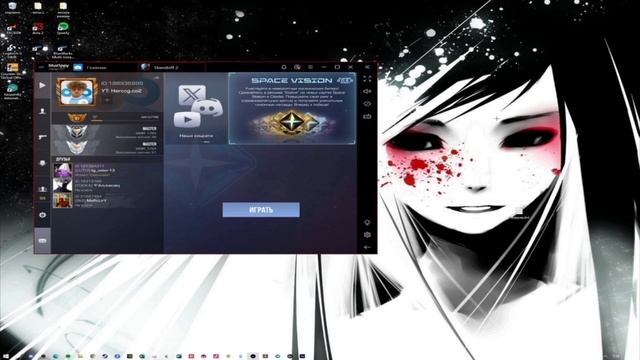The height and width of the screenshot is (360, 640).
Task: Select the play triangle in game sidebar
Action: [x=42, y=85]
